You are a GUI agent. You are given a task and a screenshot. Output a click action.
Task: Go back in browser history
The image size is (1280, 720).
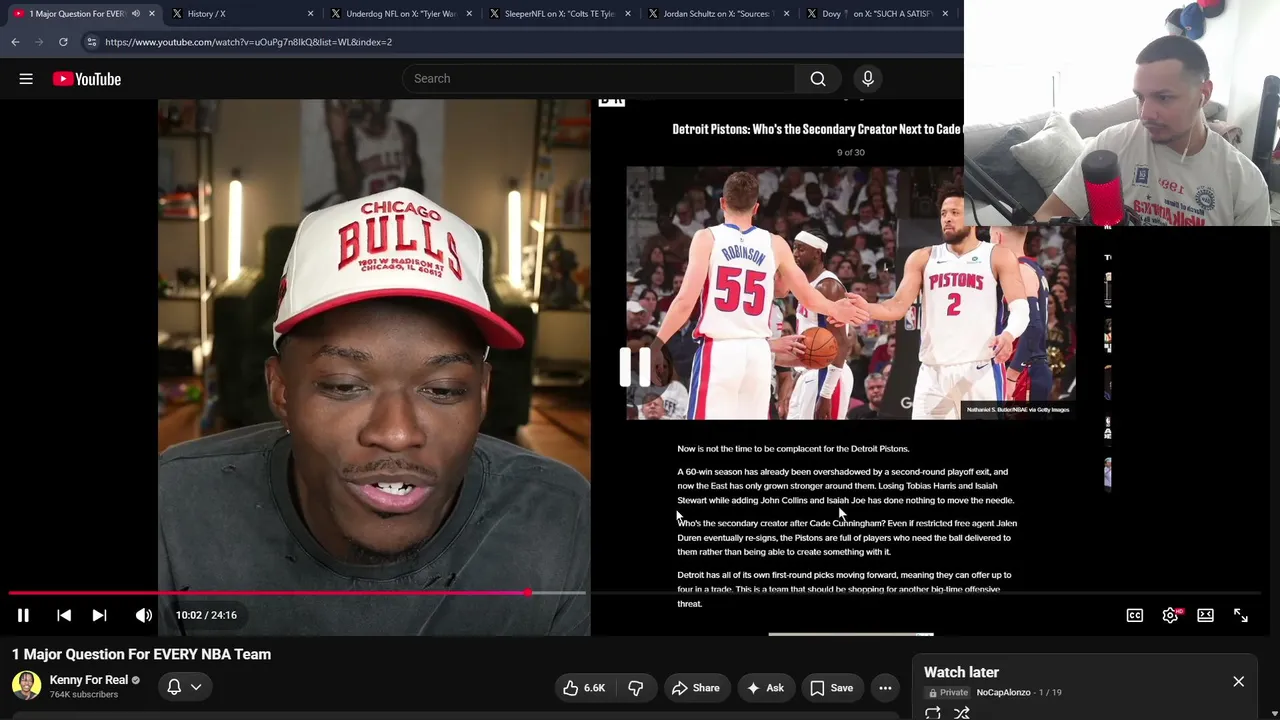pos(15,42)
